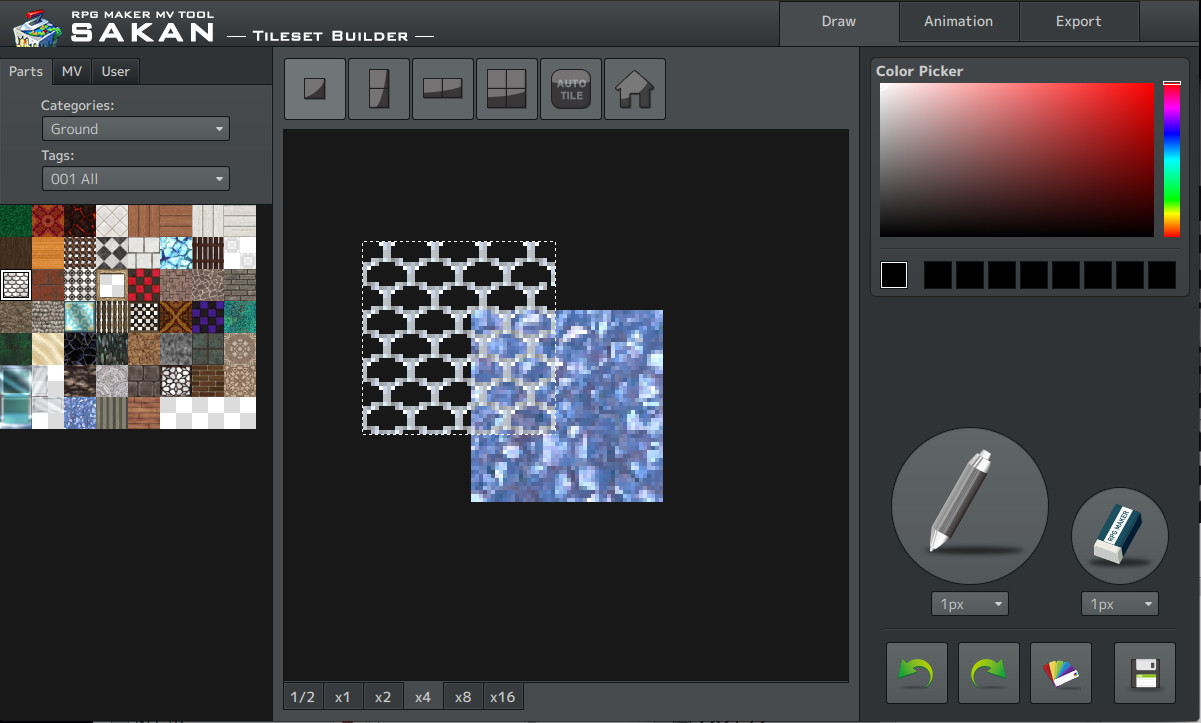Open the Categories dropdown showing Ground
The width and height of the screenshot is (1201, 723).
(x=135, y=128)
